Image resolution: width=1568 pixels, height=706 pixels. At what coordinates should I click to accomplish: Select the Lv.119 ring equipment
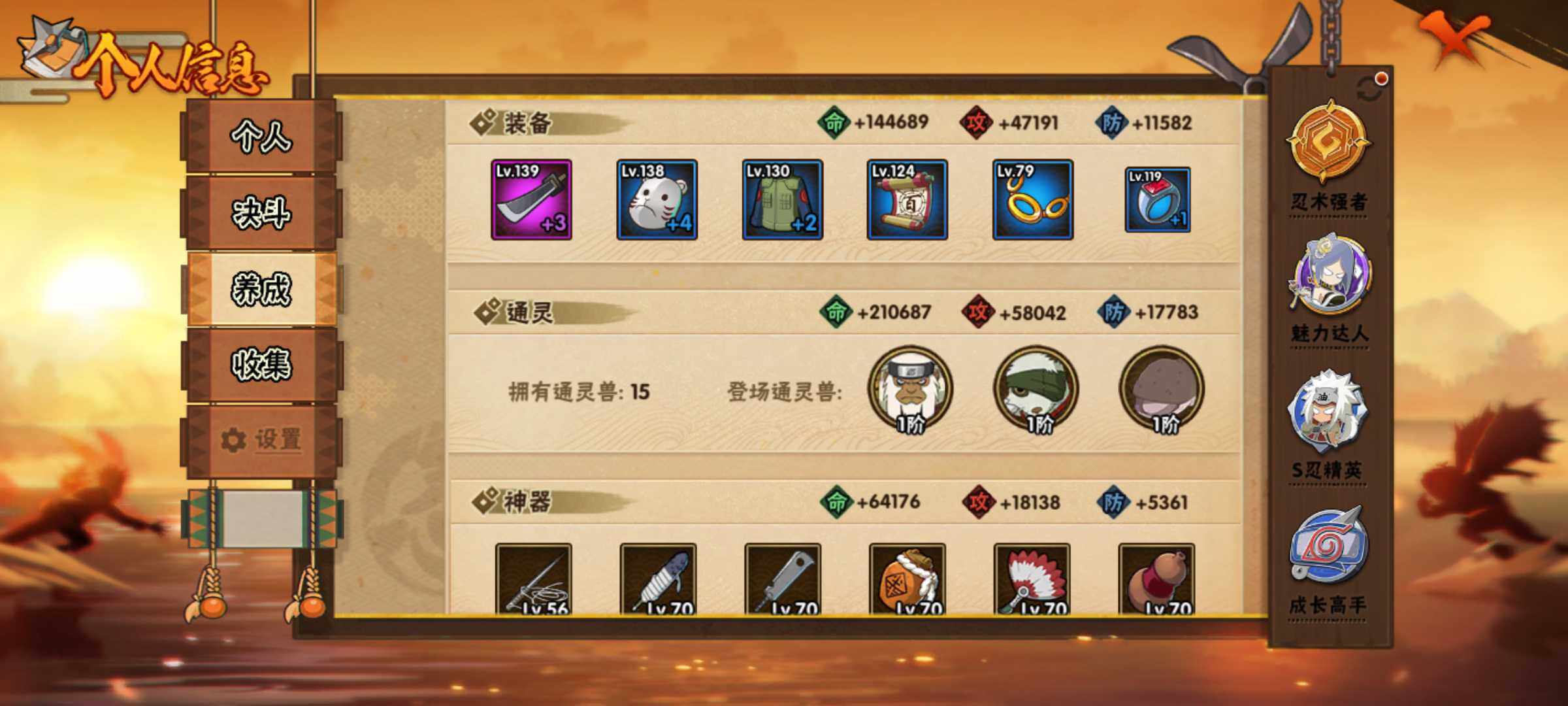coord(1157,199)
